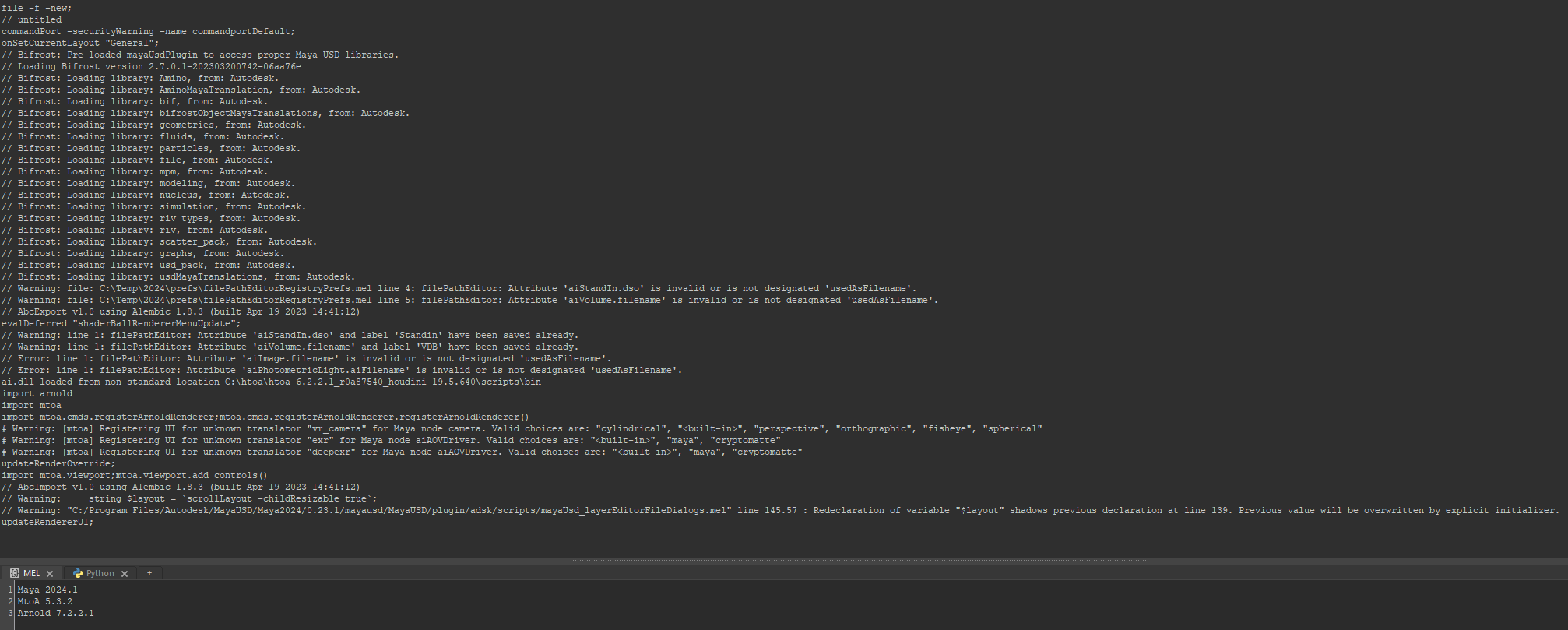Screen dimensions: 1568x630
Task: Click line 'Arnold 7.2.2.1' in the input editor
Action: click(55, 614)
